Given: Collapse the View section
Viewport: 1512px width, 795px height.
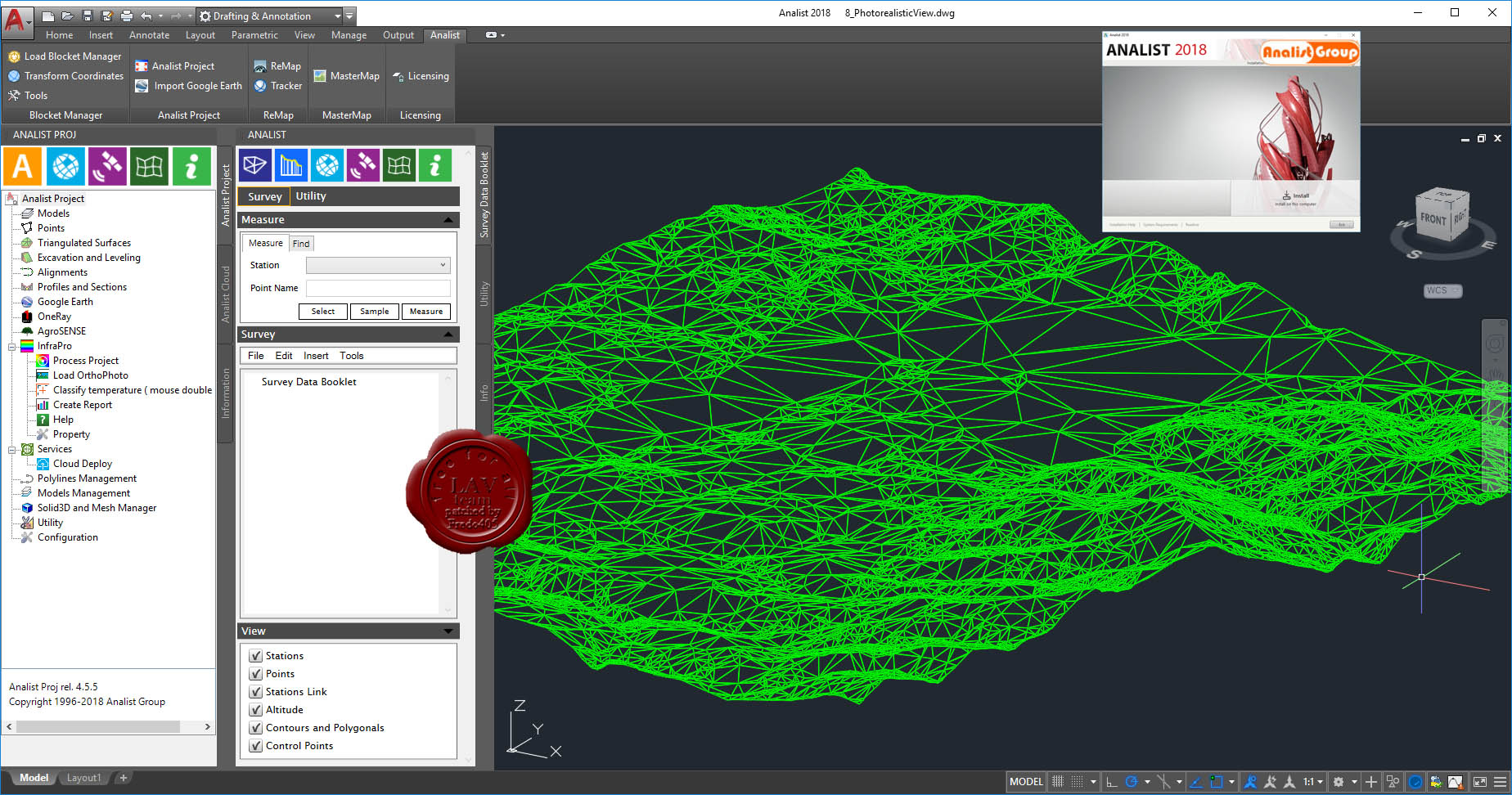Looking at the screenshot, I should point(448,631).
